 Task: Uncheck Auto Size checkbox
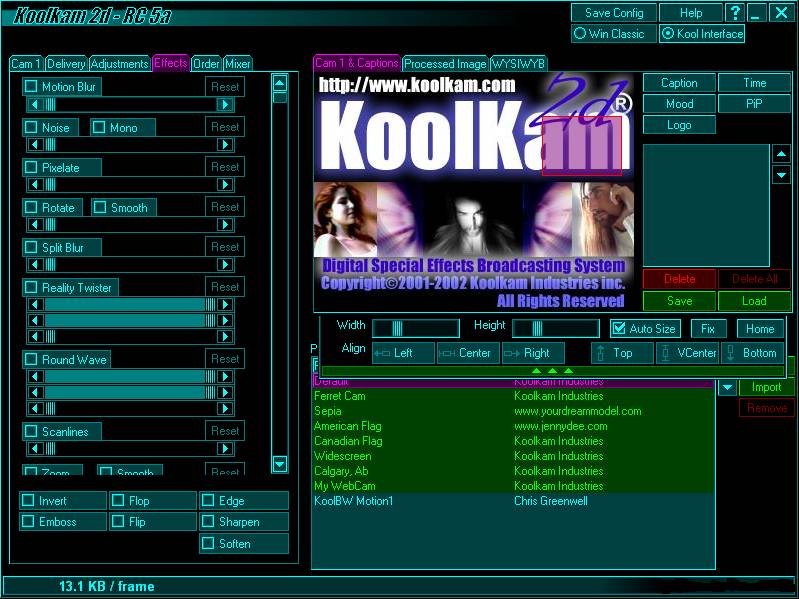point(619,329)
